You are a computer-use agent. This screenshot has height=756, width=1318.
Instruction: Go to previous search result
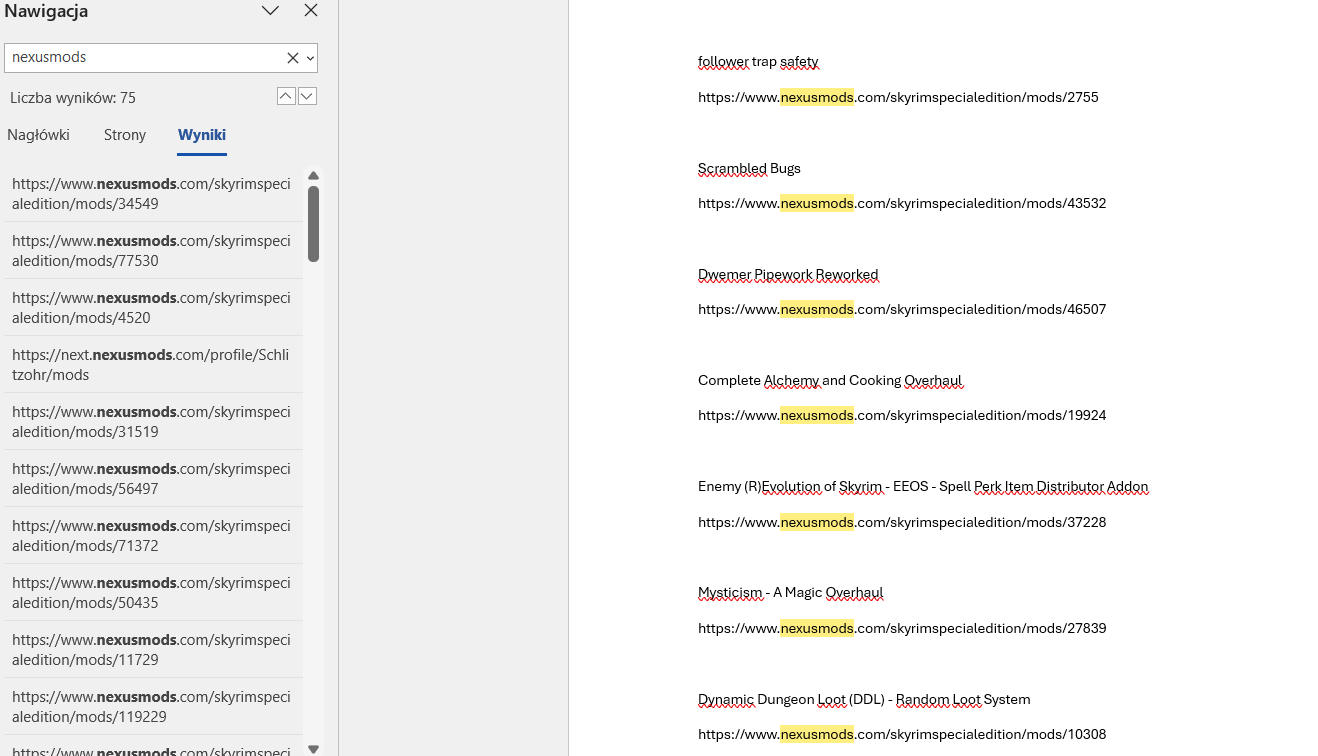(286, 96)
